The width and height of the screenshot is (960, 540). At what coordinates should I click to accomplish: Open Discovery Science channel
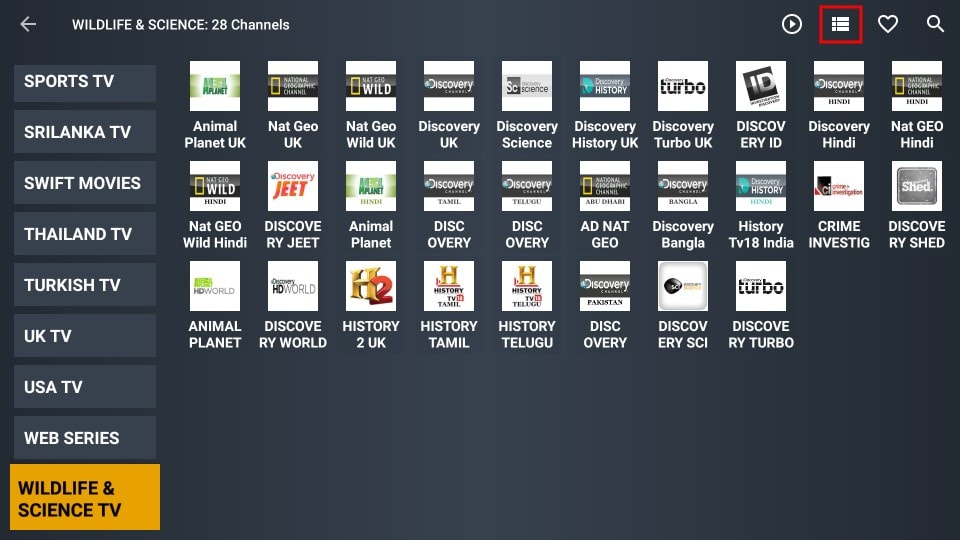[527, 106]
